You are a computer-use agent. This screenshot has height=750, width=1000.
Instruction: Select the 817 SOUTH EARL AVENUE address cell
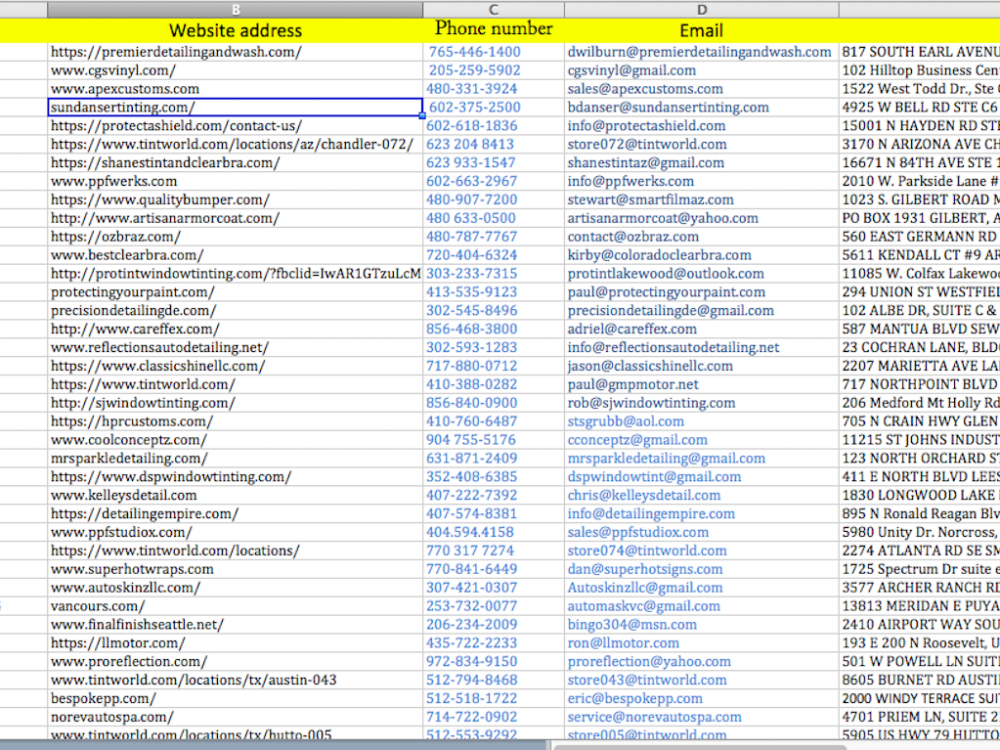[x=918, y=51]
